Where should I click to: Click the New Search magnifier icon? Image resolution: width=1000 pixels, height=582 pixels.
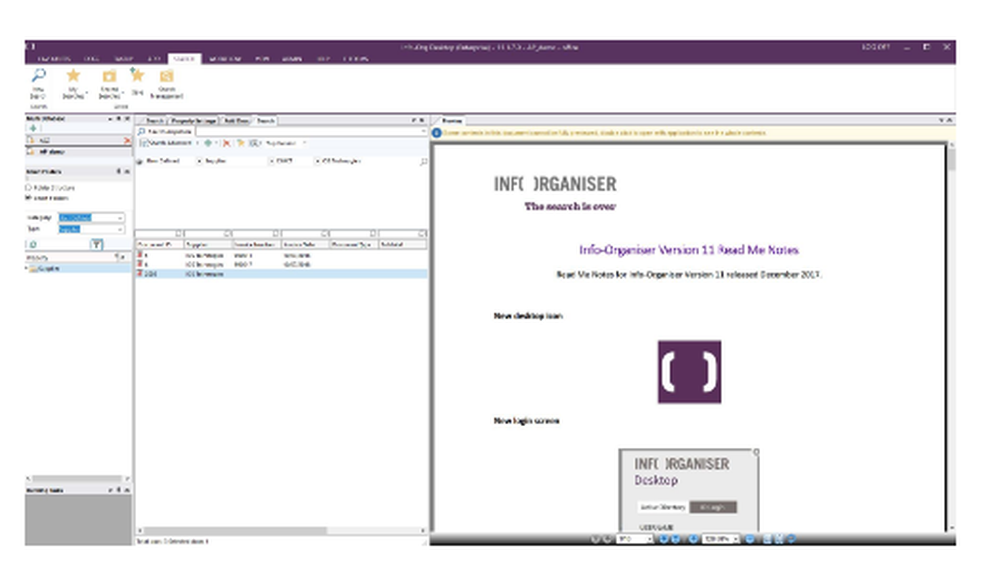coord(38,76)
